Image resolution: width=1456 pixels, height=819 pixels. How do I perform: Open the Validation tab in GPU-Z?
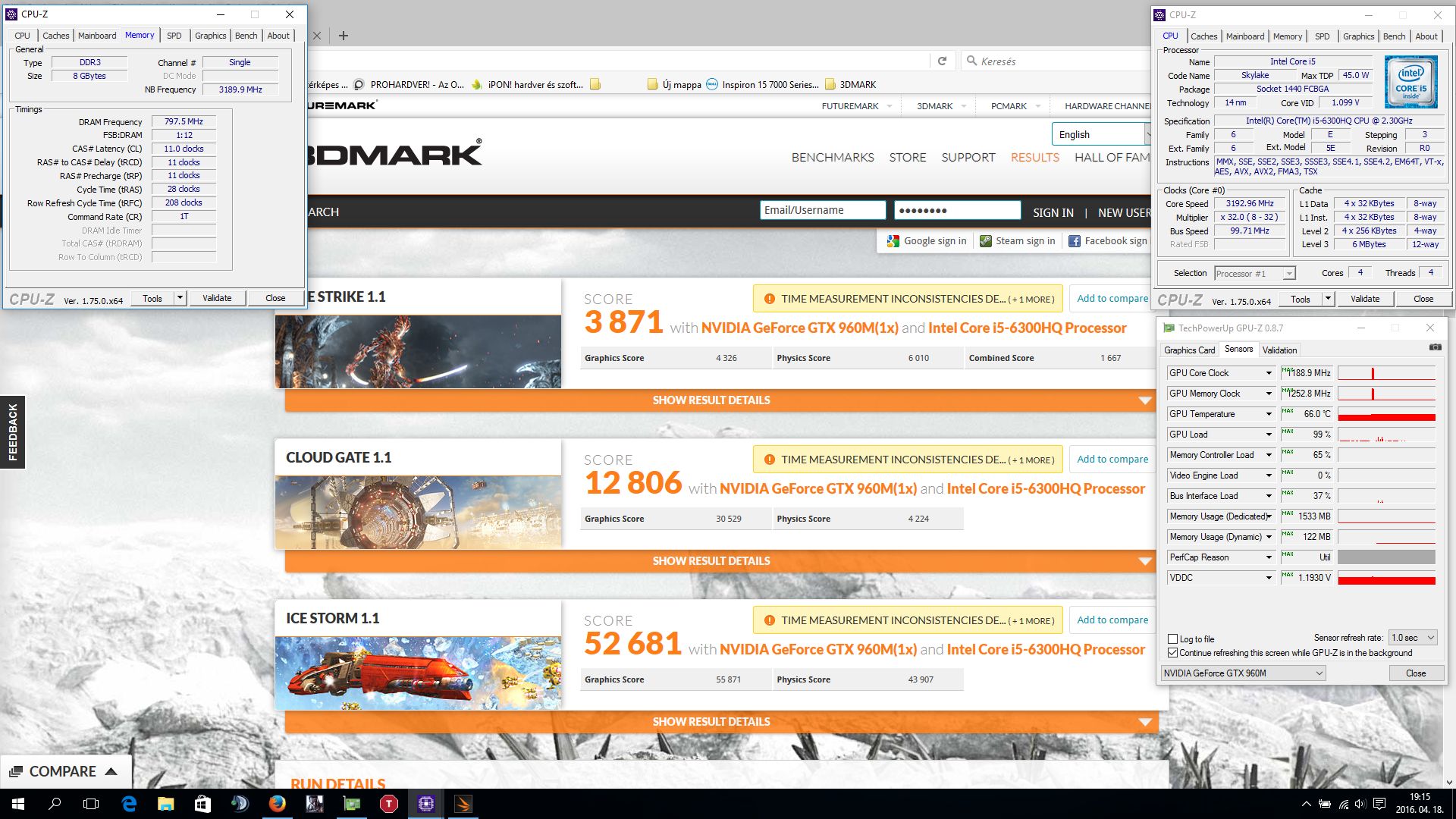pyautogui.click(x=1279, y=350)
